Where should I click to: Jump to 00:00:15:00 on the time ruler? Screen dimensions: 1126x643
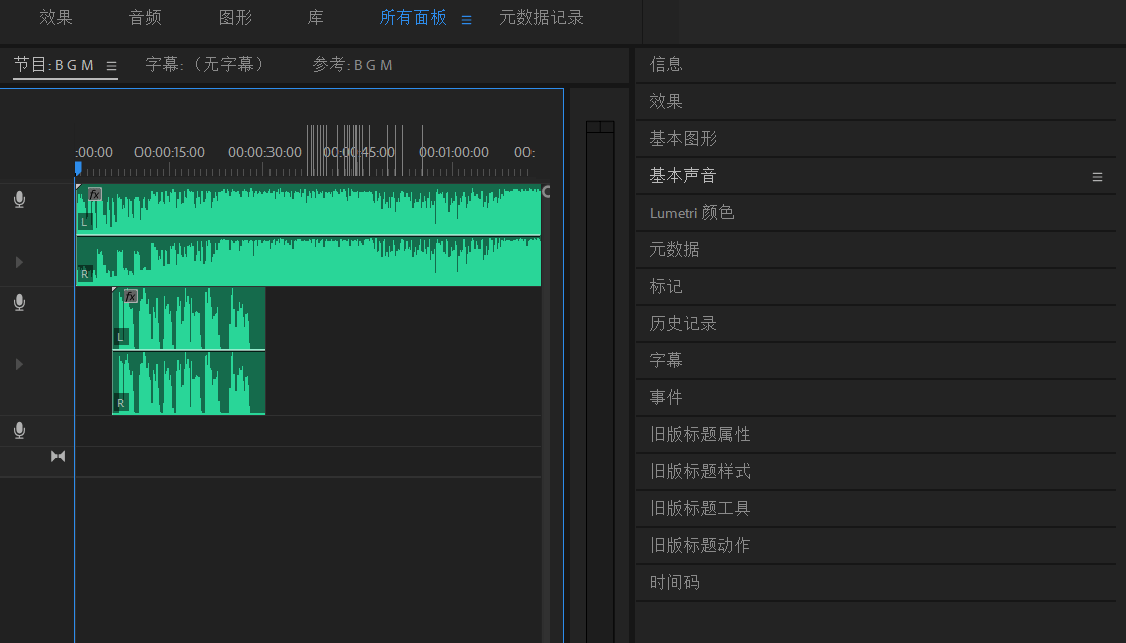coord(169,152)
